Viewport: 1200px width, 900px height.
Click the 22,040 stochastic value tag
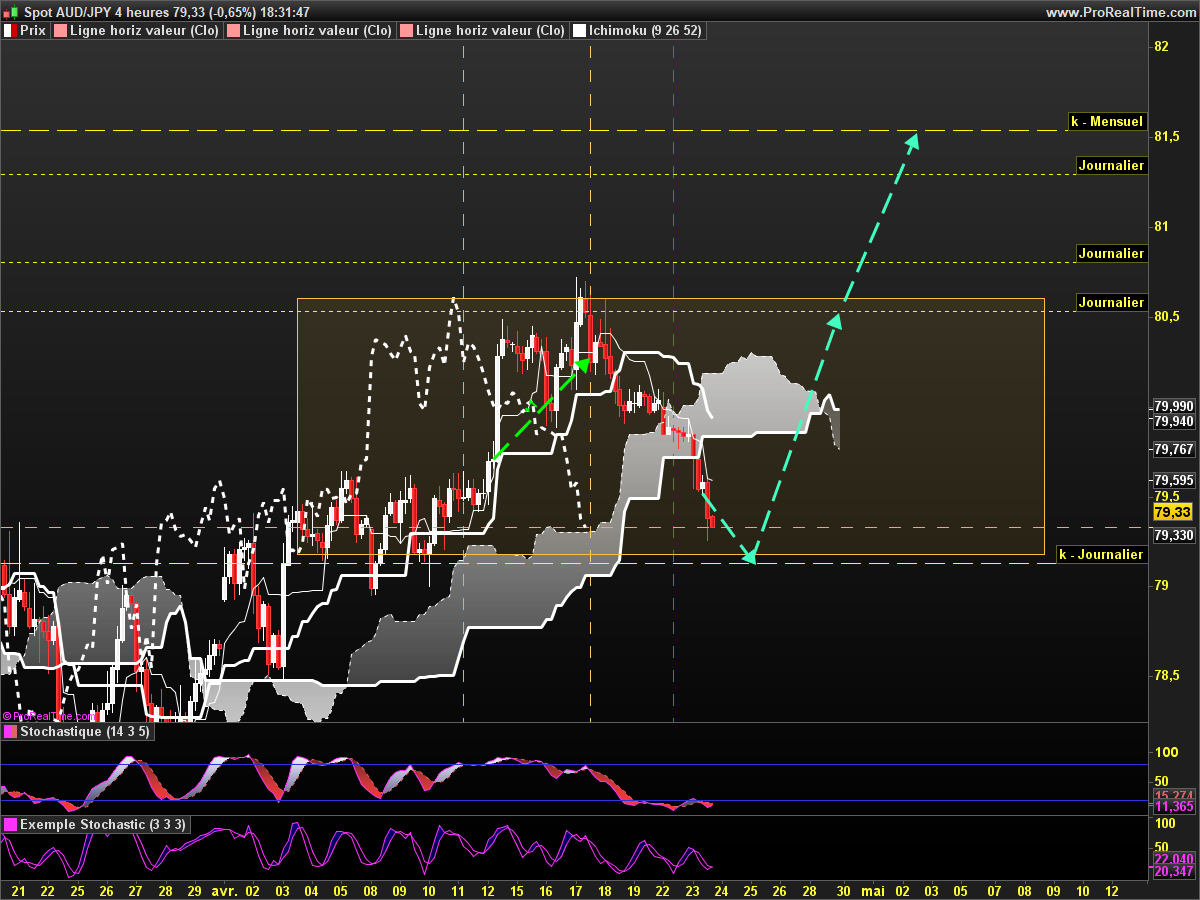pos(1174,859)
